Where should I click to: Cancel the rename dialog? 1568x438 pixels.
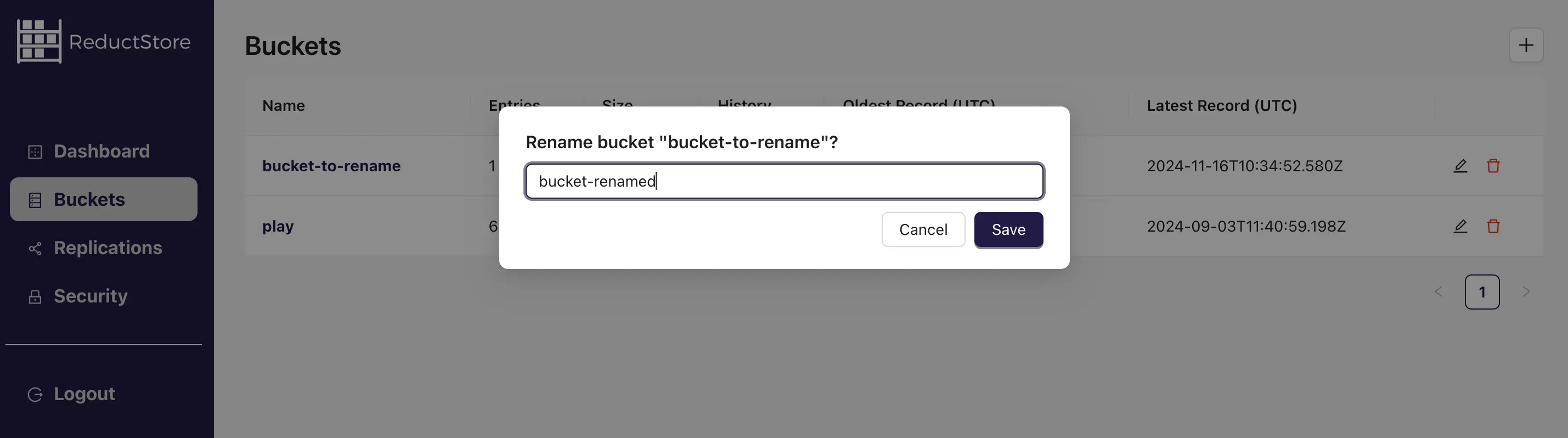click(923, 229)
